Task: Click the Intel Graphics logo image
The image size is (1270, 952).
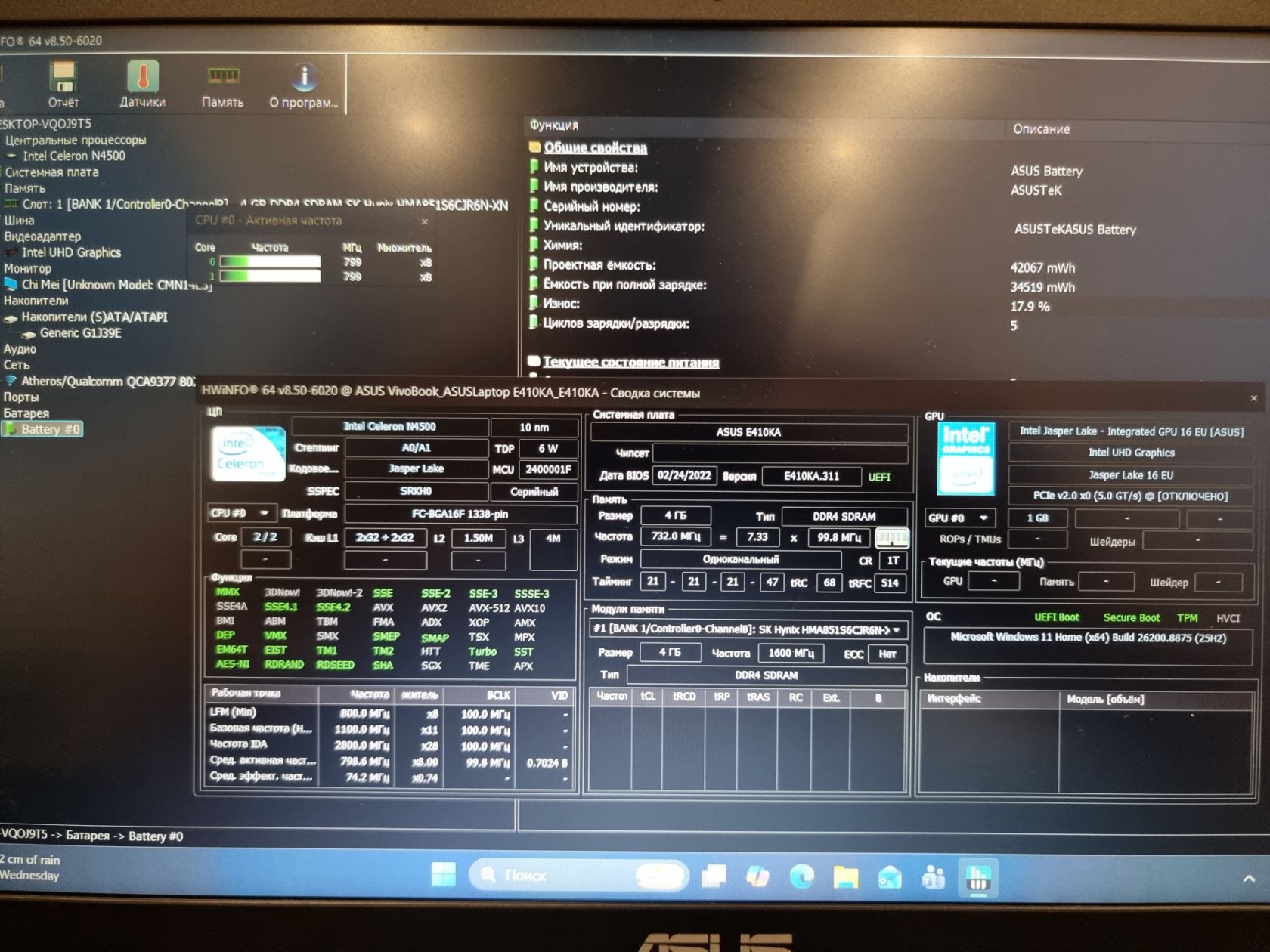Action: 965,459
